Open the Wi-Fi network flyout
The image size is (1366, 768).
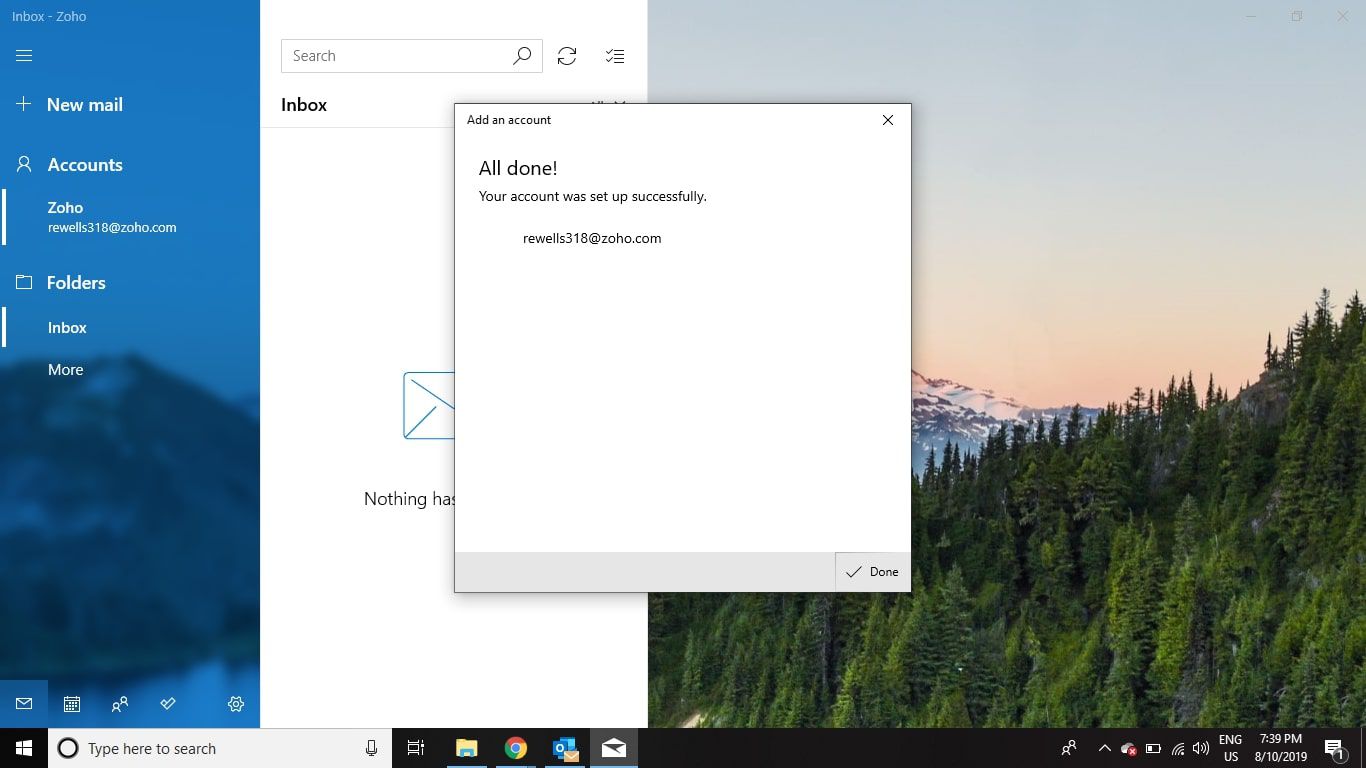(1178, 748)
